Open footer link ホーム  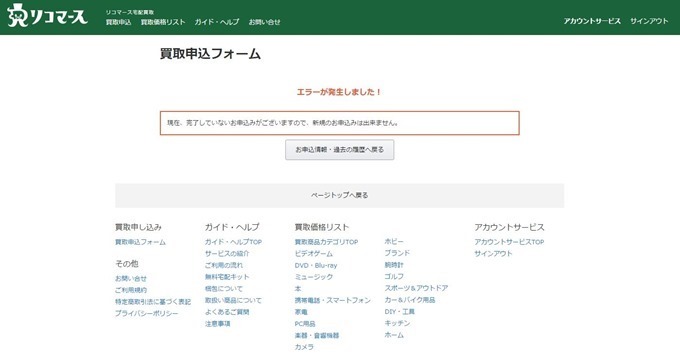click(394, 335)
